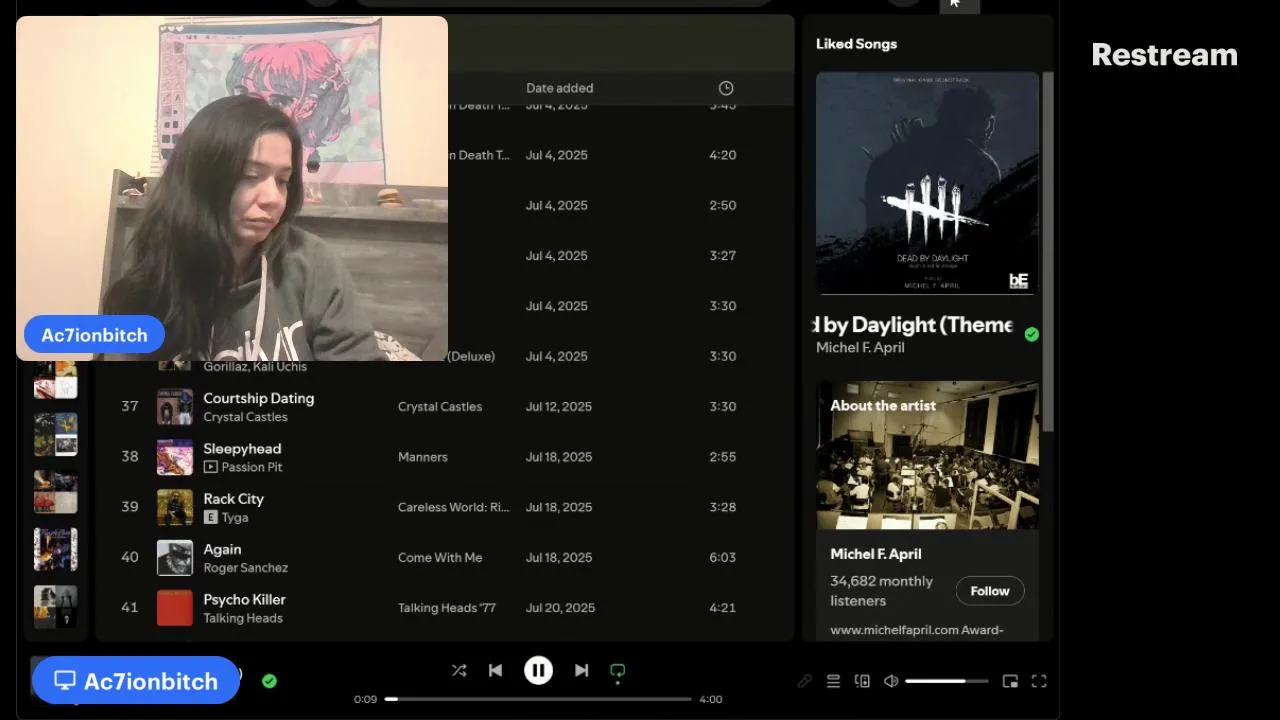Skip to the next track
Screen dimensions: 1280x720
click(x=581, y=671)
